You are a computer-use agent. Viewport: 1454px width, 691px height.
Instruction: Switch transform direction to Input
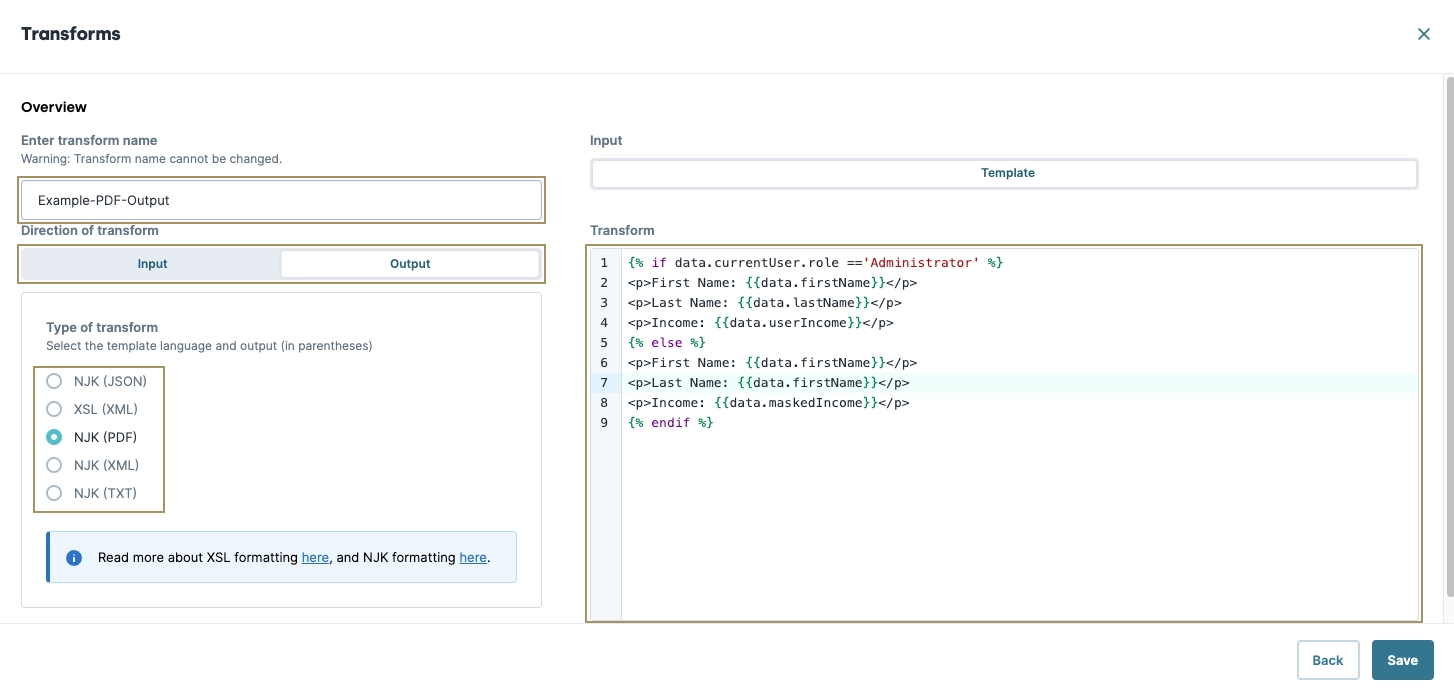pyautogui.click(x=152, y=264)
